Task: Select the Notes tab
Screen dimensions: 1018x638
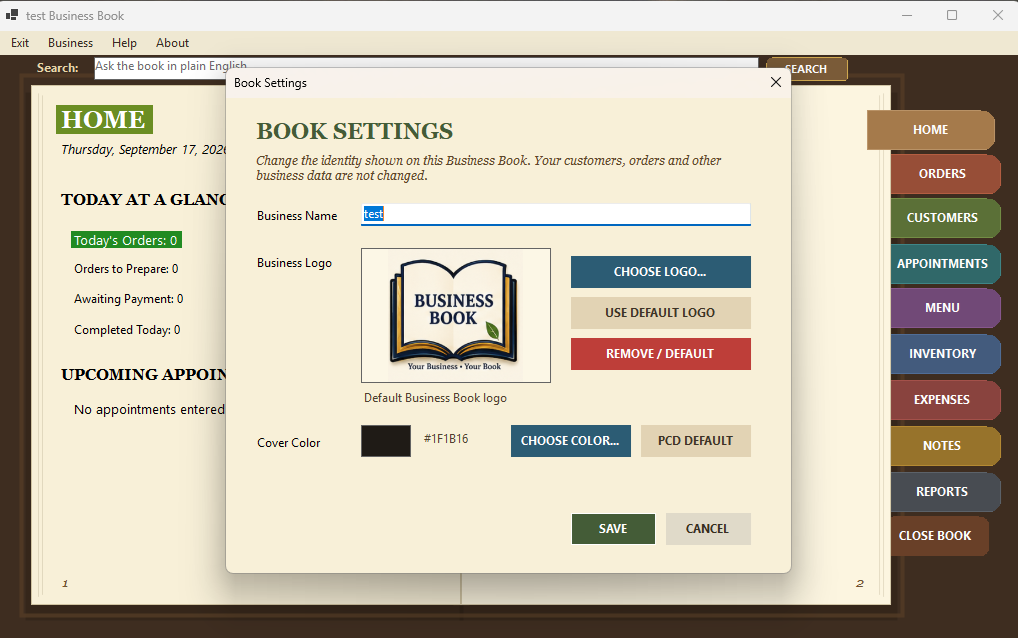Action: pos(945,446)
